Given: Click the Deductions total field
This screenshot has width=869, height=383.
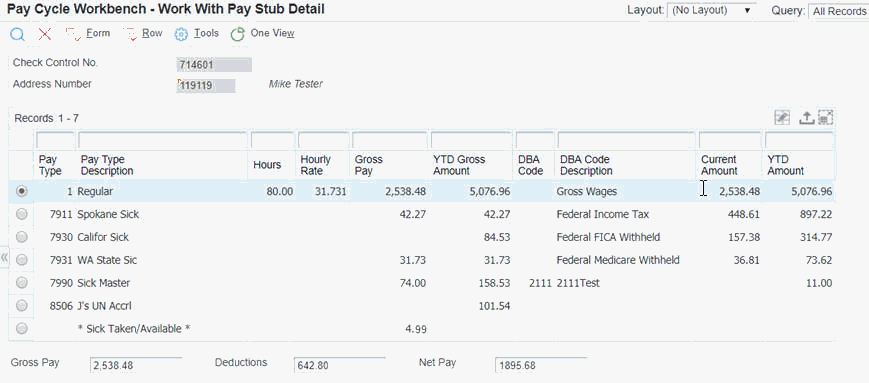Looking at the screenshot, I should (340, 365).
